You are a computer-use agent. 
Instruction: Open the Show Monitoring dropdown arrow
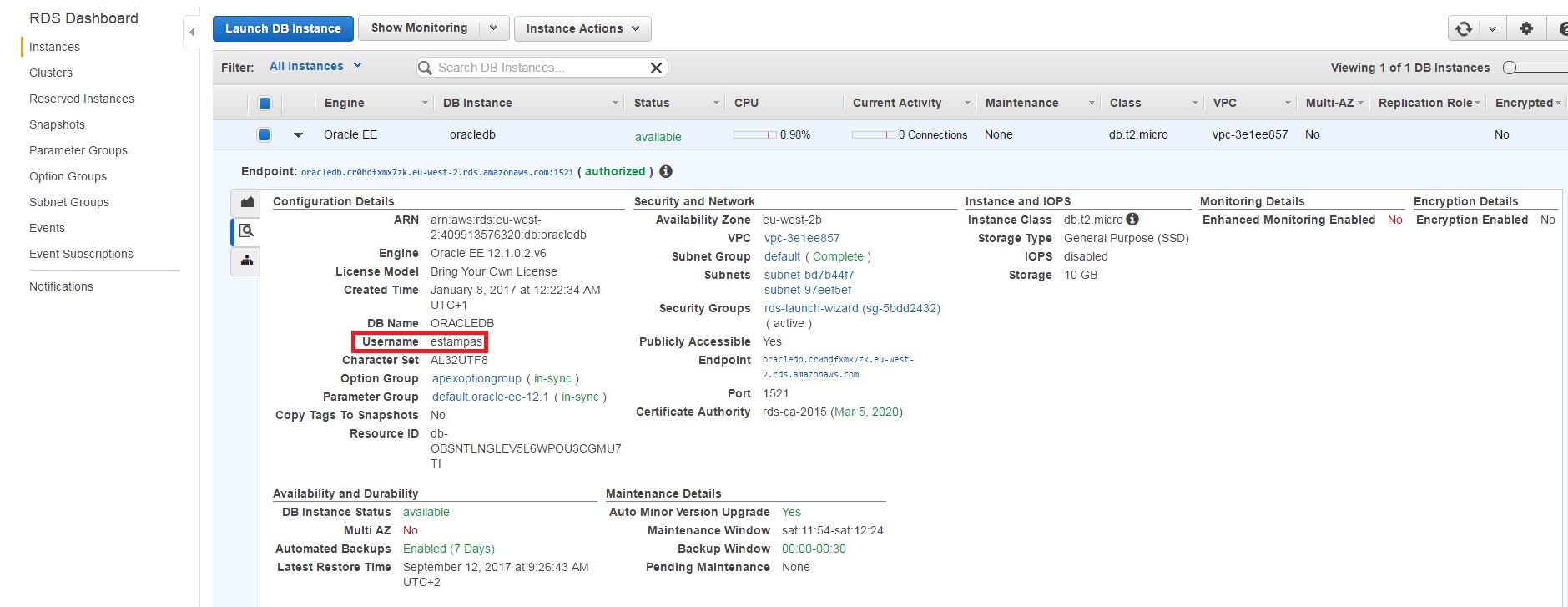pos(493,28)
